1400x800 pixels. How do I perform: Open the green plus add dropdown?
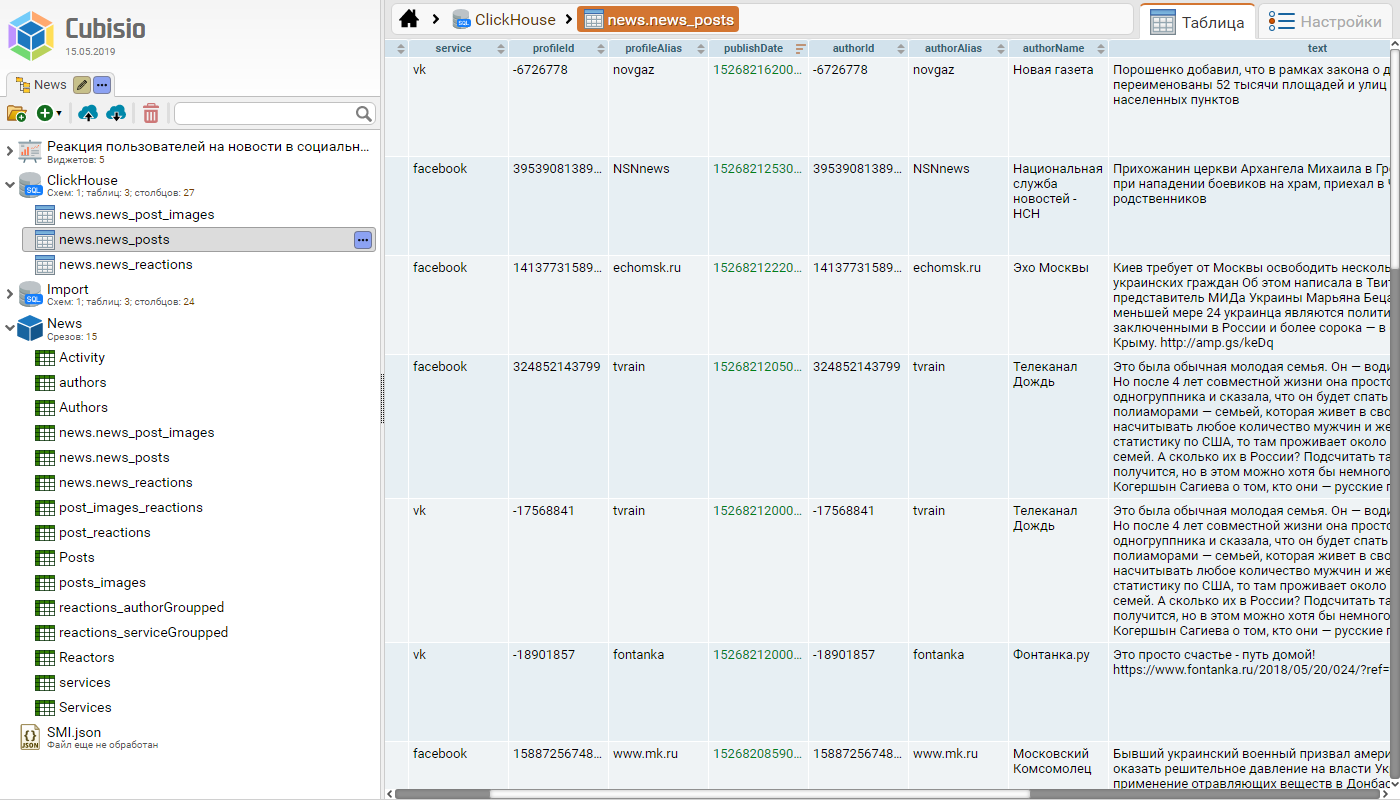coord(49,114)
